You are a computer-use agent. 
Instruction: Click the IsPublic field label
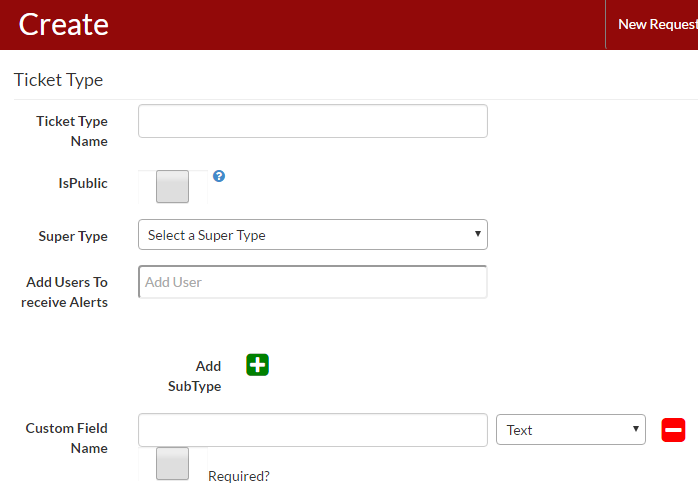[x=83, y=183]
